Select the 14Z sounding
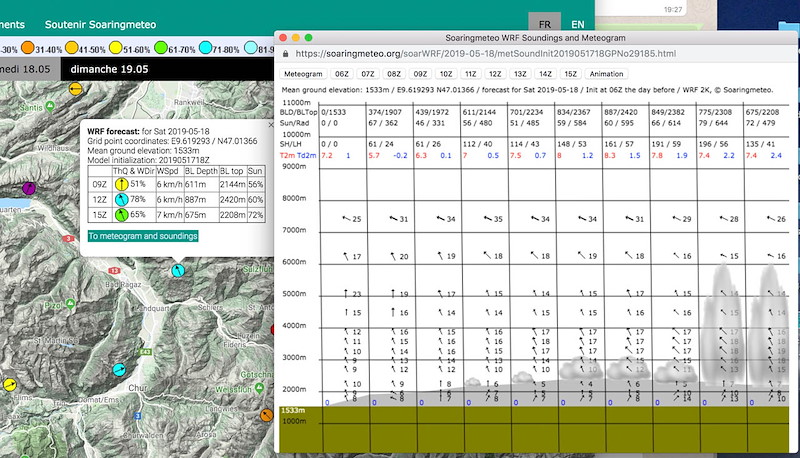Screen dimensions: 800x458 click(545, 74)
